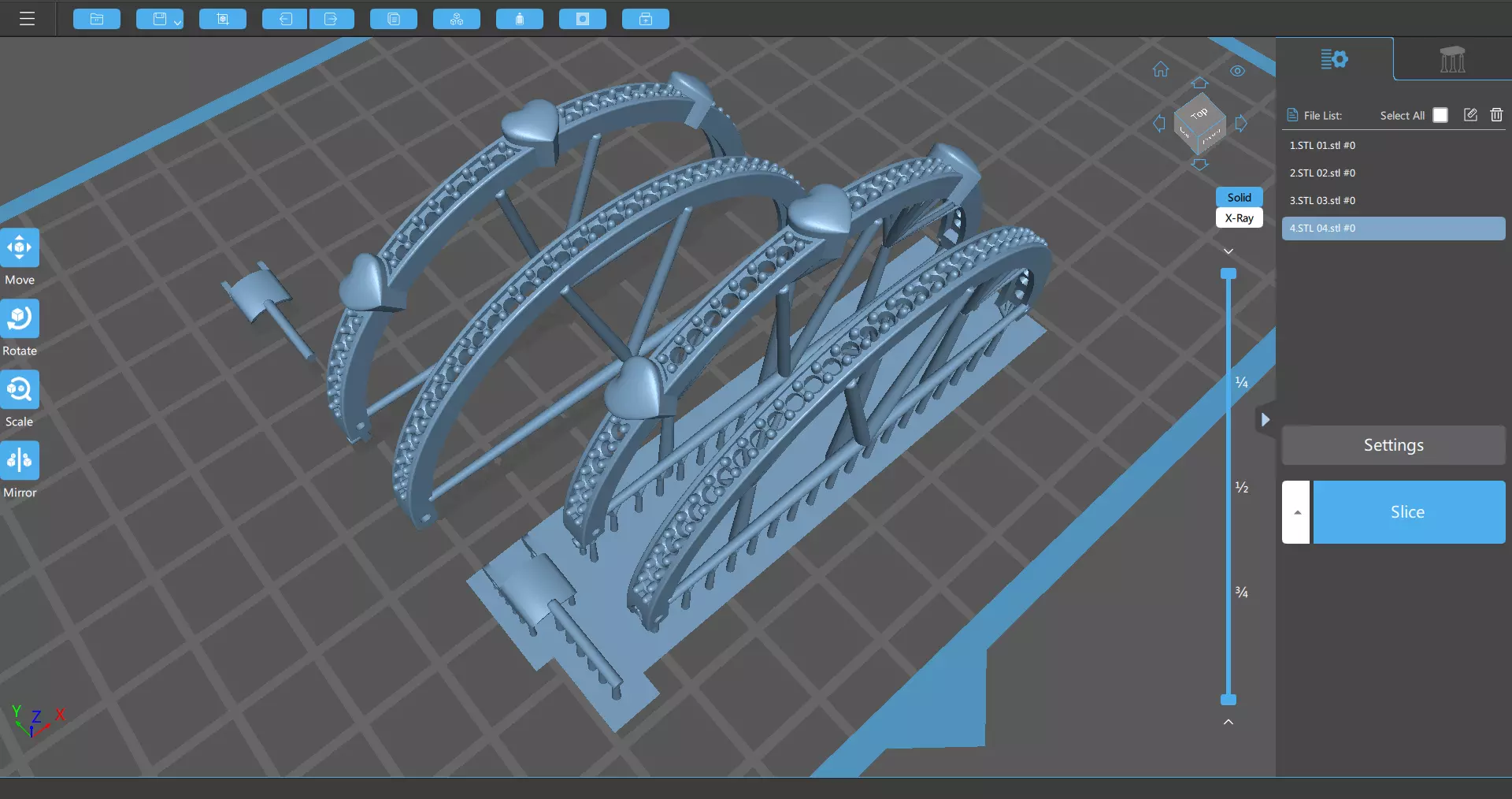The height and width of the screenshot is (799, 1512).
Task: Open the hamburger main menu
Action: point(27,18)
